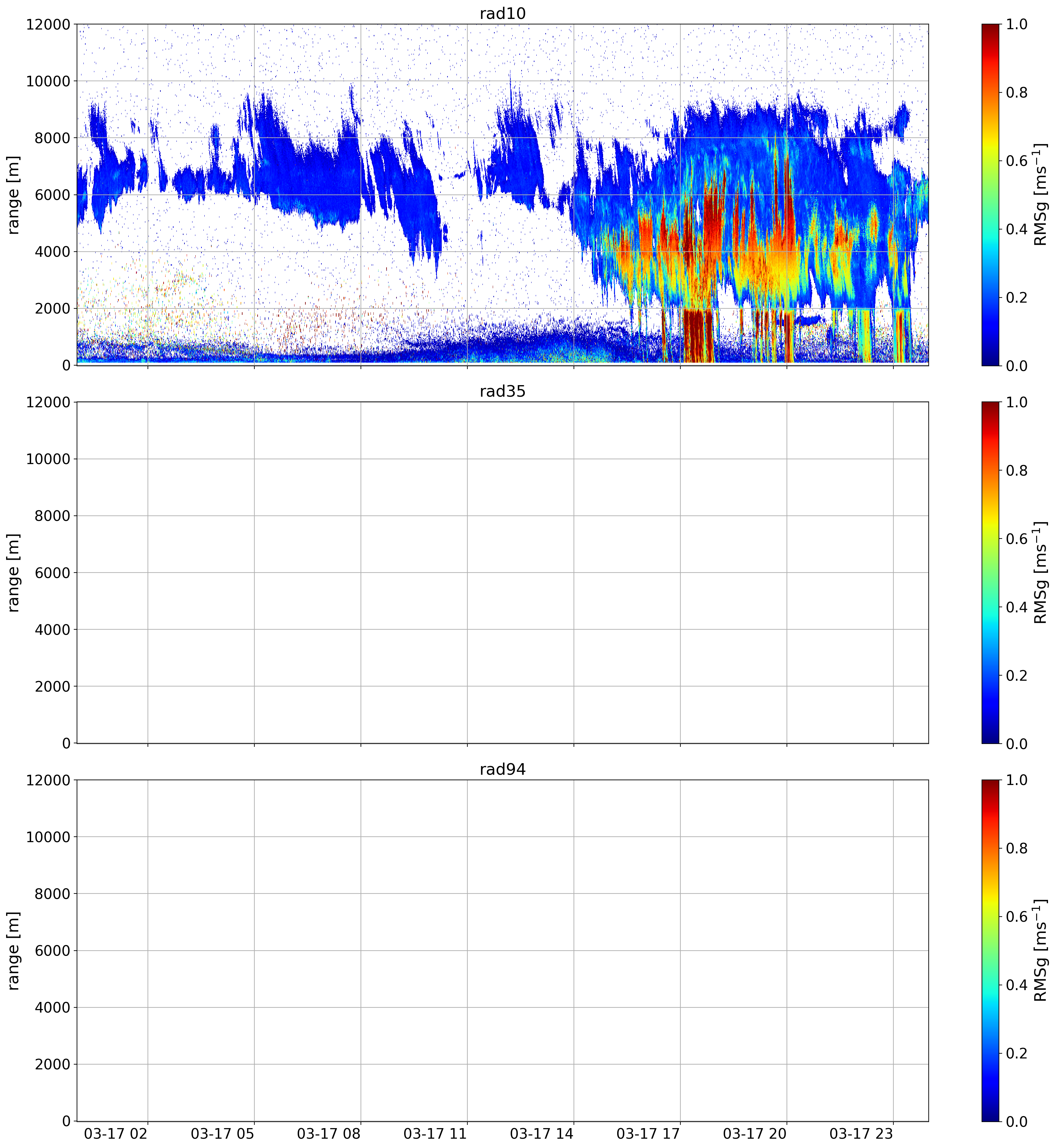Click the '03-17 20' time tick label
The width and height of the screenshot is (1057, 1148).
click(755, 1134)
